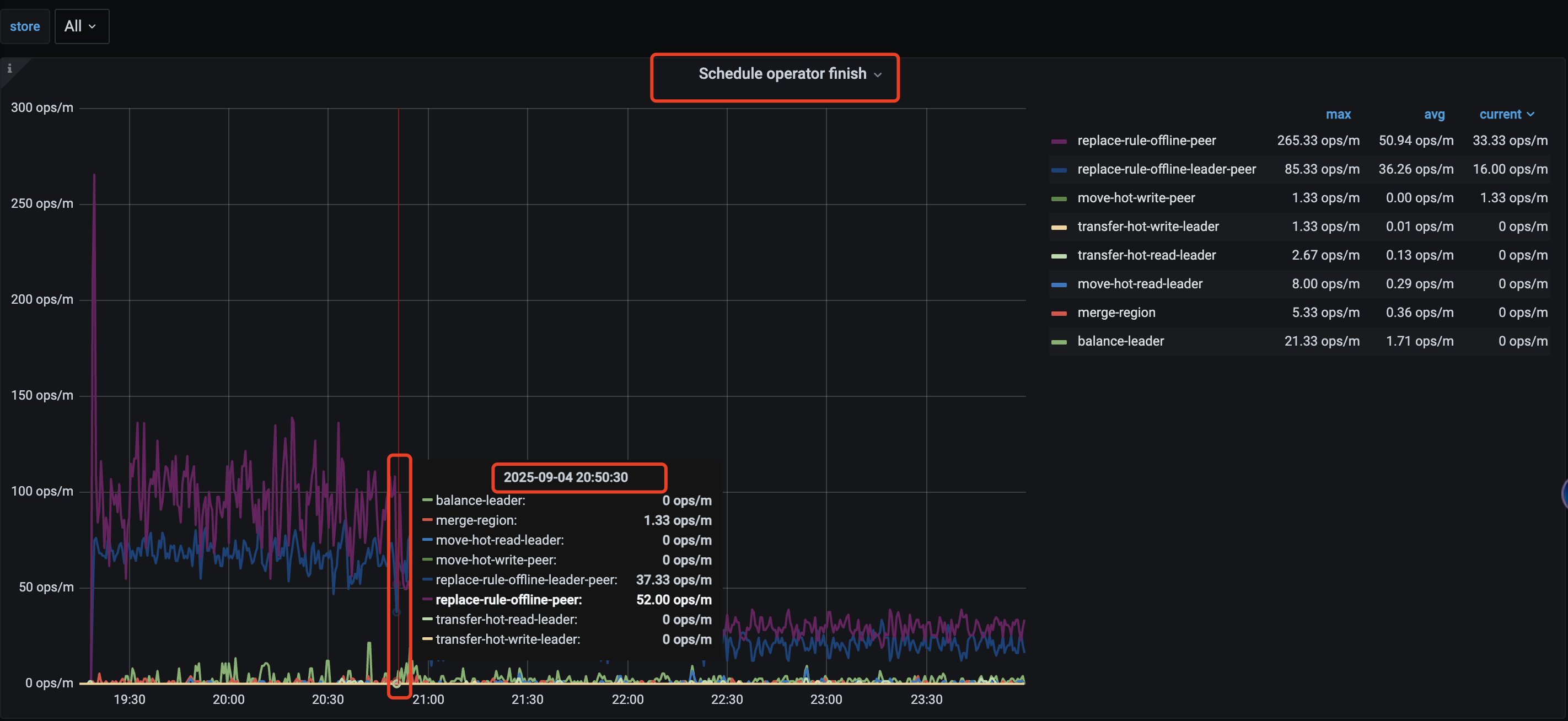Open the store All dropdown
The height and width of the screenshot is (721, 1568).
[x=81, y=26]
